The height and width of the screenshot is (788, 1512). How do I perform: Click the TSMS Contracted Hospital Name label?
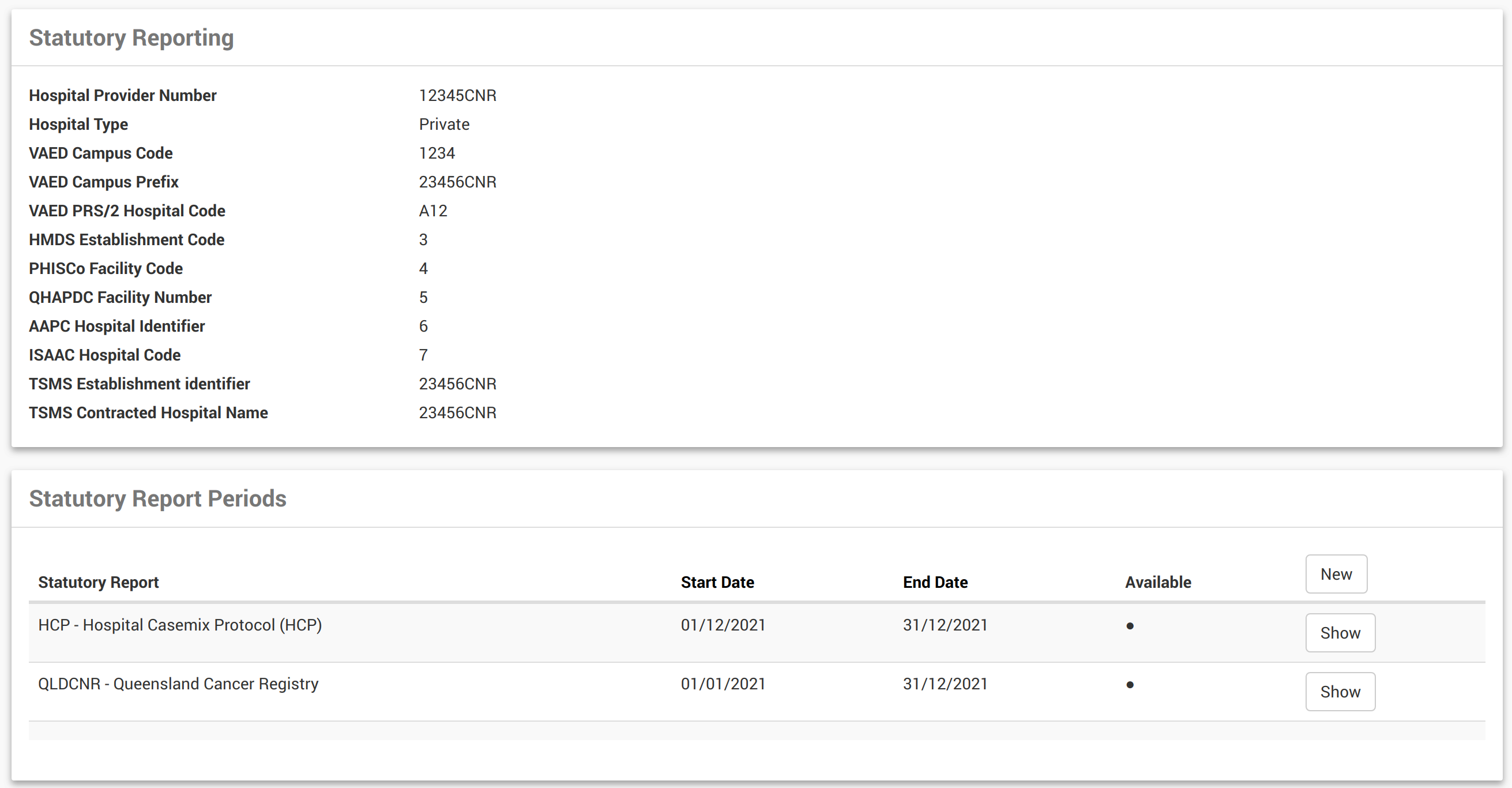(x=148, y=412)
